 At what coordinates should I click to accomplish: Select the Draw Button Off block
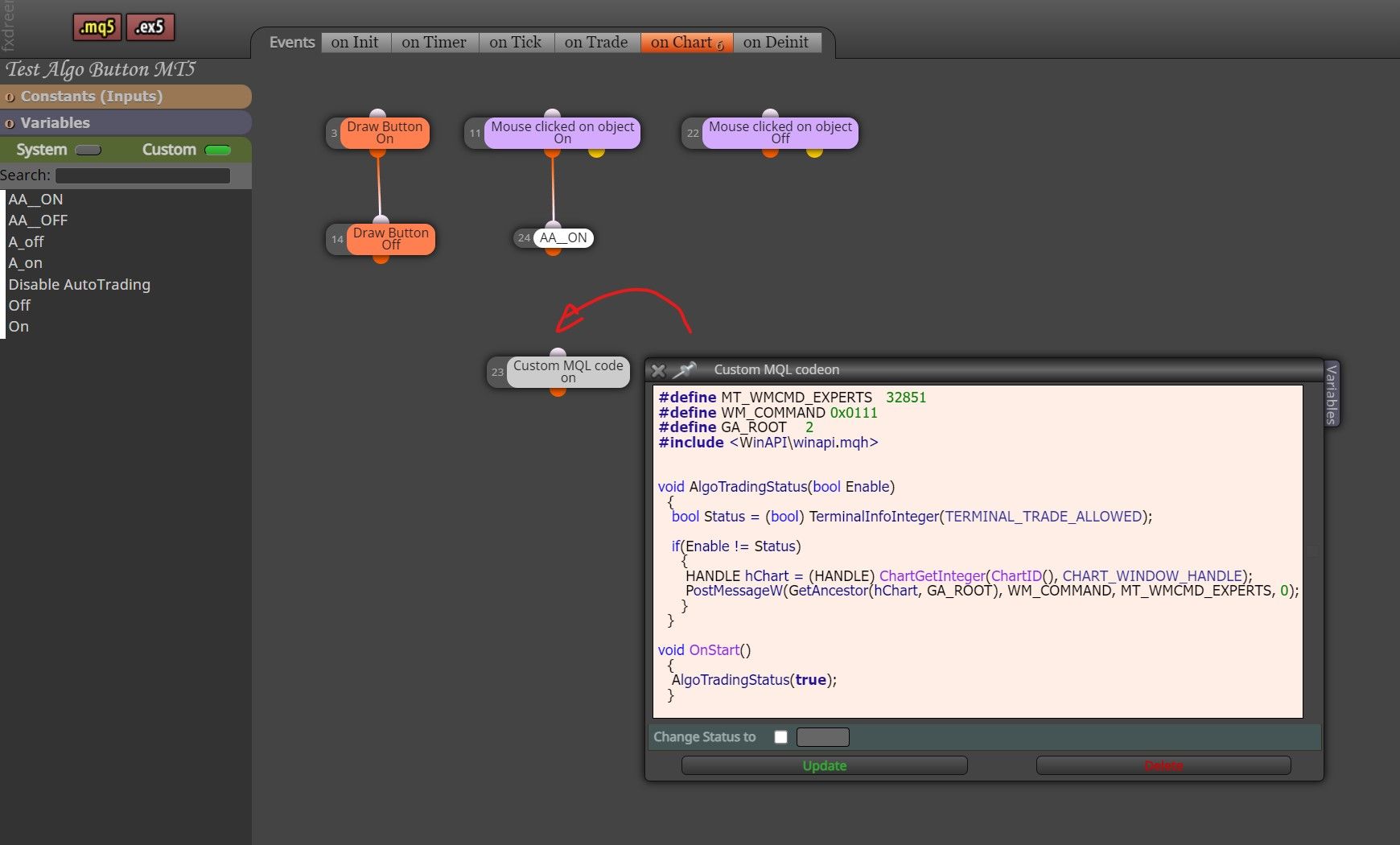click(390, 239)
